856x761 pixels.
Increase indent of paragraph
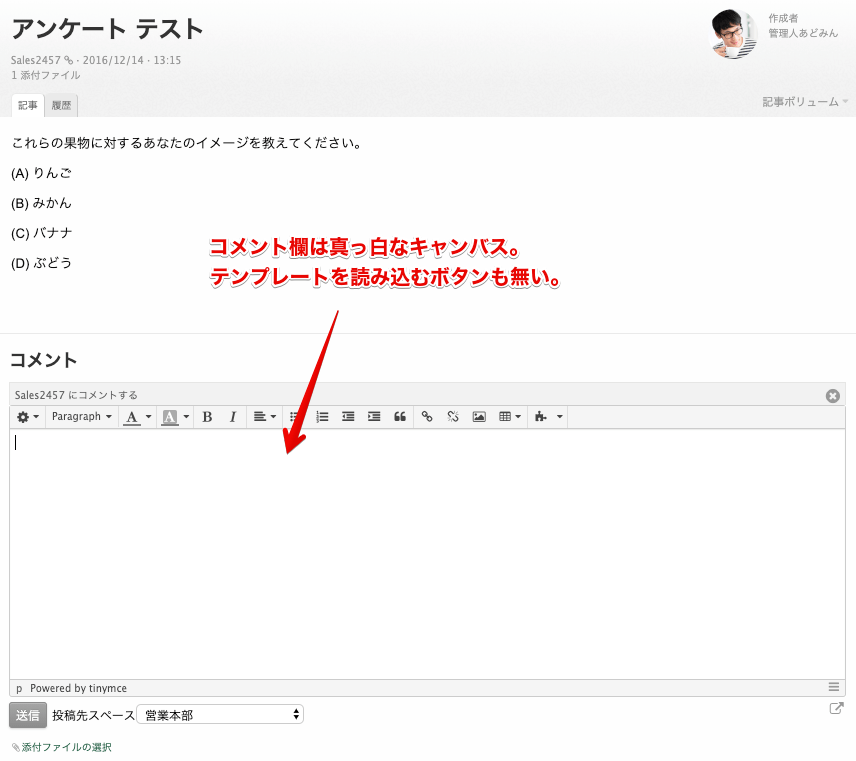point(374,417)
